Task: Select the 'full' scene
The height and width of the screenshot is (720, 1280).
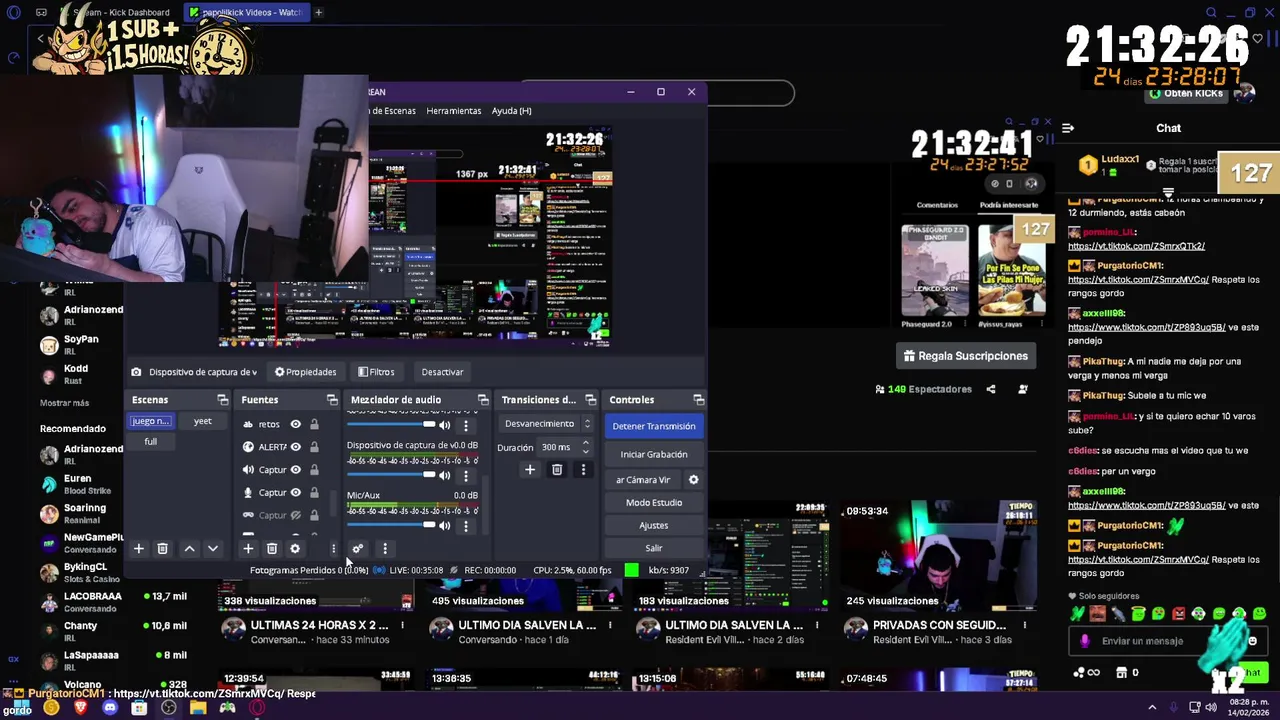Action: pyautogui.click(x=150, y=441)
